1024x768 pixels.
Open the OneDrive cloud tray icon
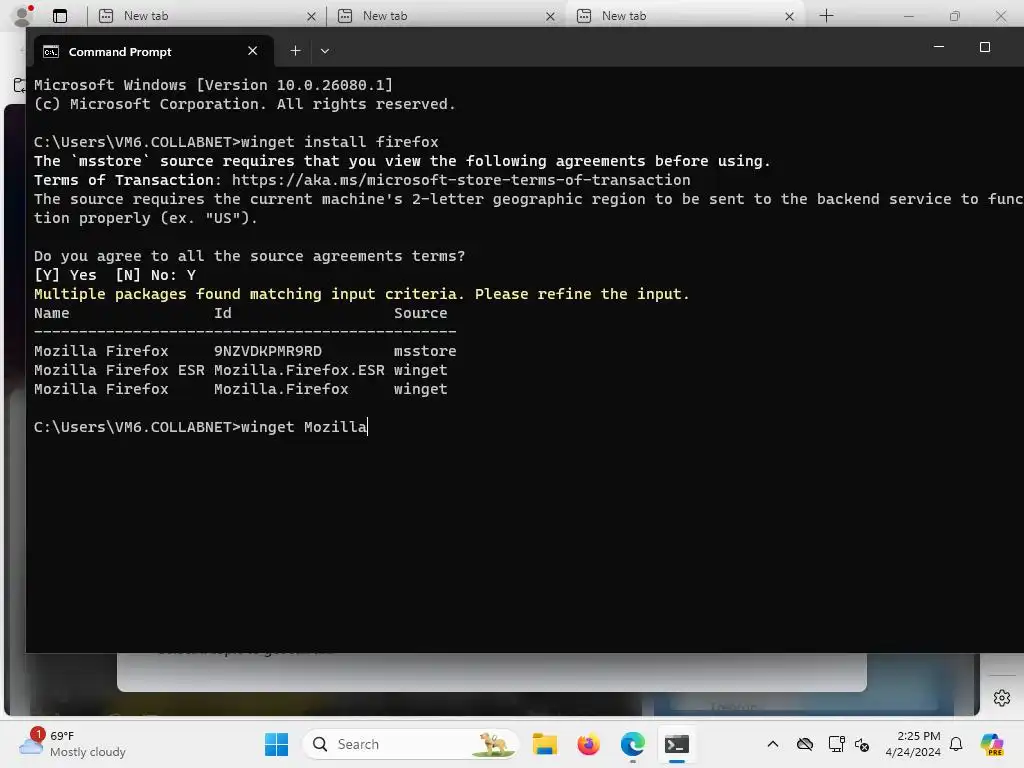pyautogui.click(x=805, y=744)
